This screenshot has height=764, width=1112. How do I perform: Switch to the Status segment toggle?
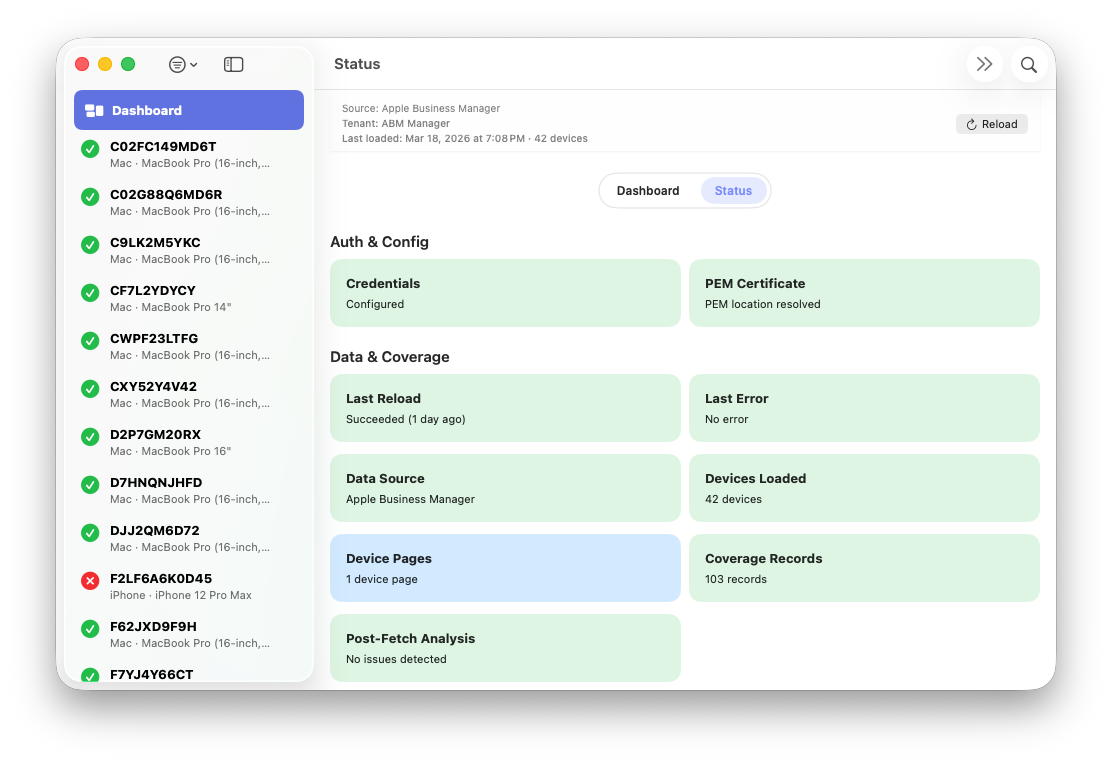(x=733, y=190)
